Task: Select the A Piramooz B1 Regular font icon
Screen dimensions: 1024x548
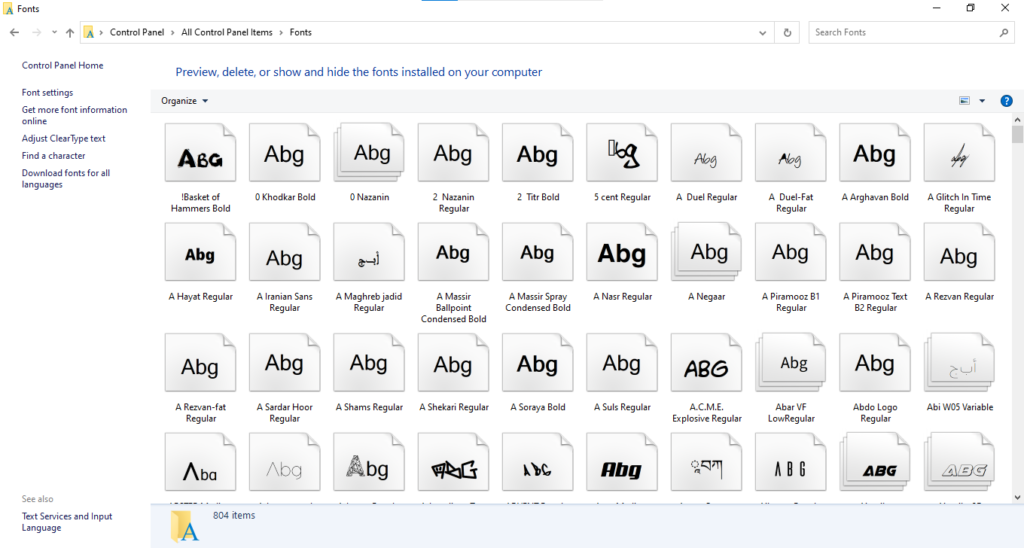Action: (790, 253)
